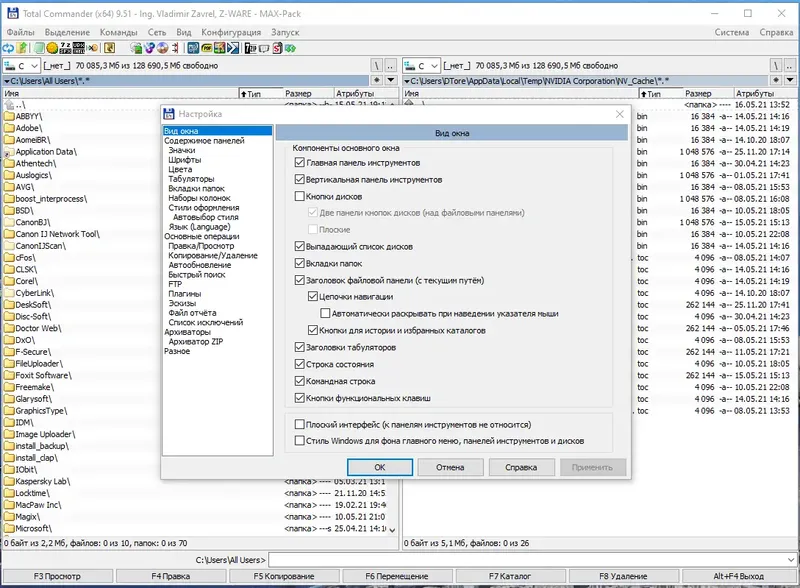Select Цвета in settings tree
Viewport: 800px width, 588px height.
pyautogui.click(x=180, y=169)
